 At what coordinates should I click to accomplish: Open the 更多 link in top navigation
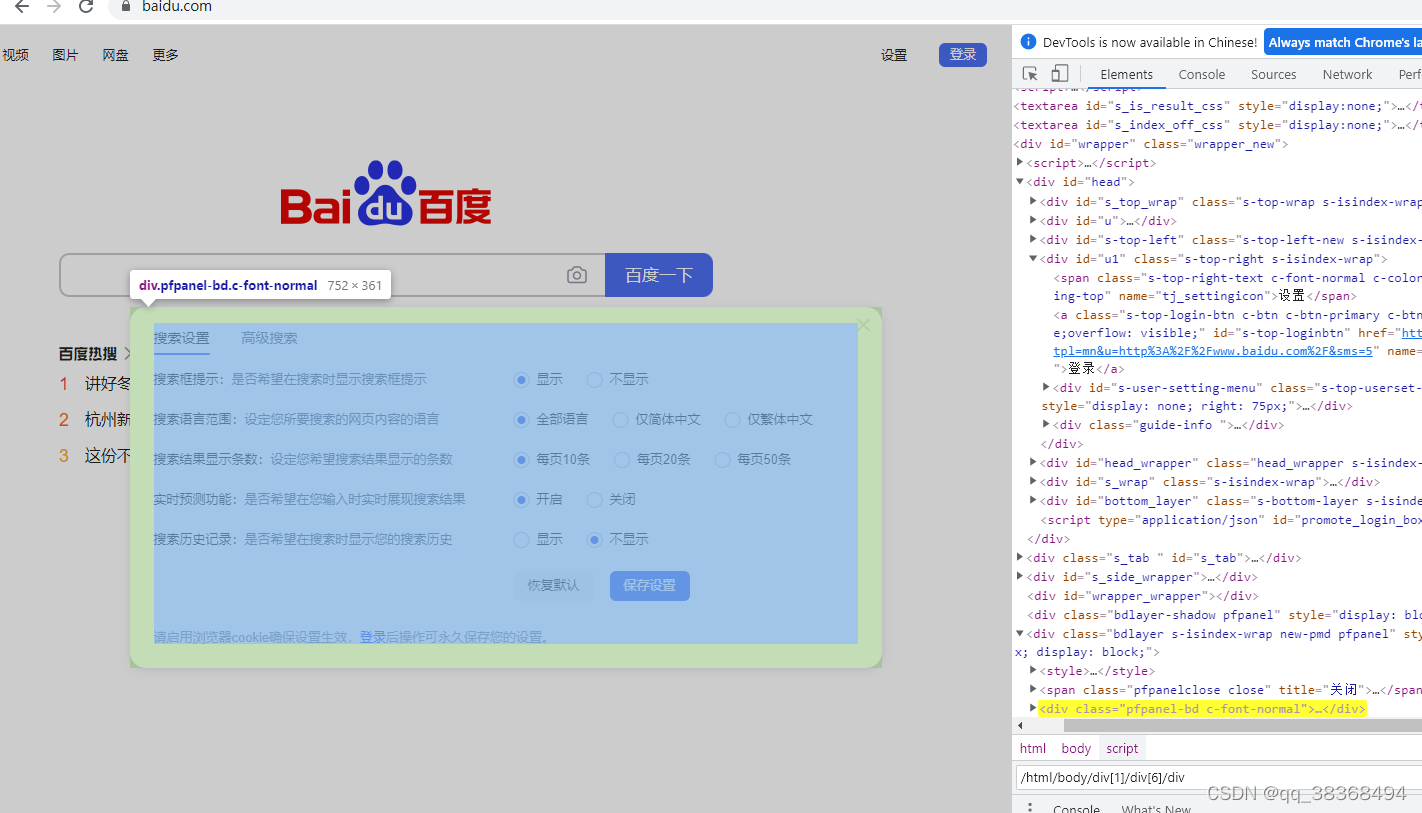pyautogui.click(x=165, y=55)
